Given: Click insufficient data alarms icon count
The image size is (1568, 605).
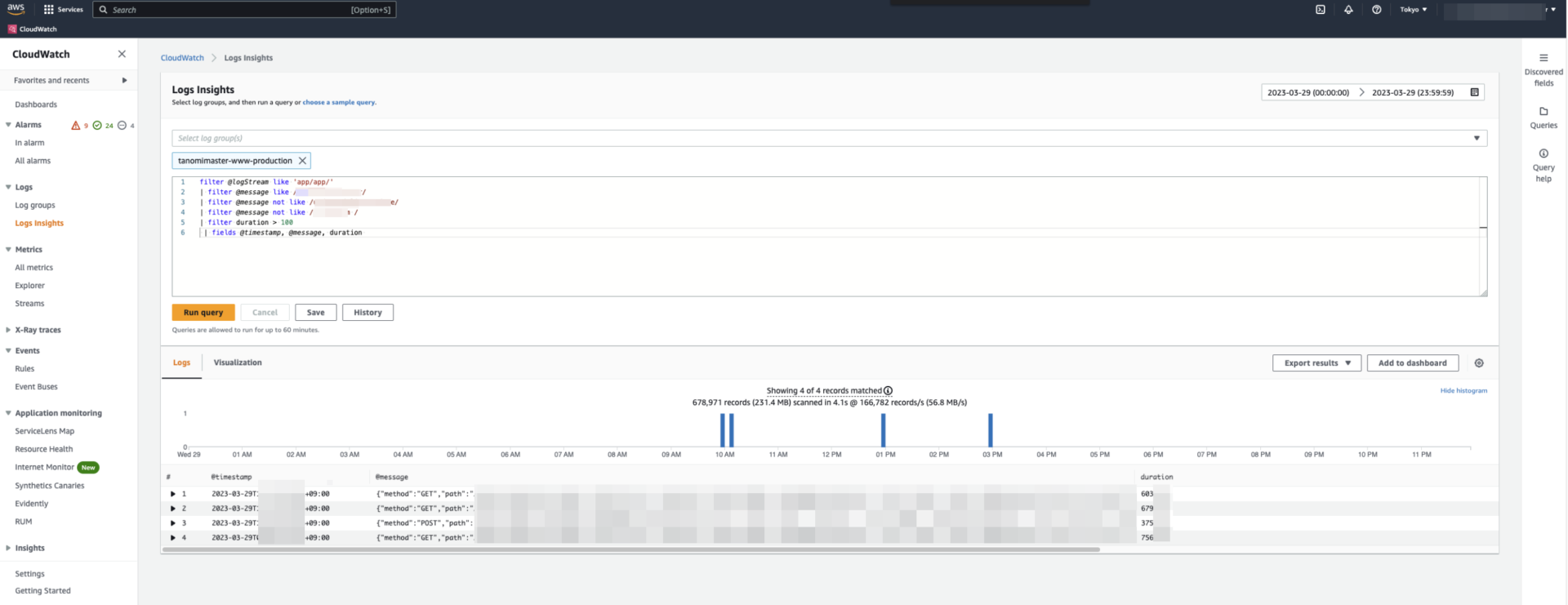Looking at the screenshot, I should pyautogui.click(x=126, y=126).
